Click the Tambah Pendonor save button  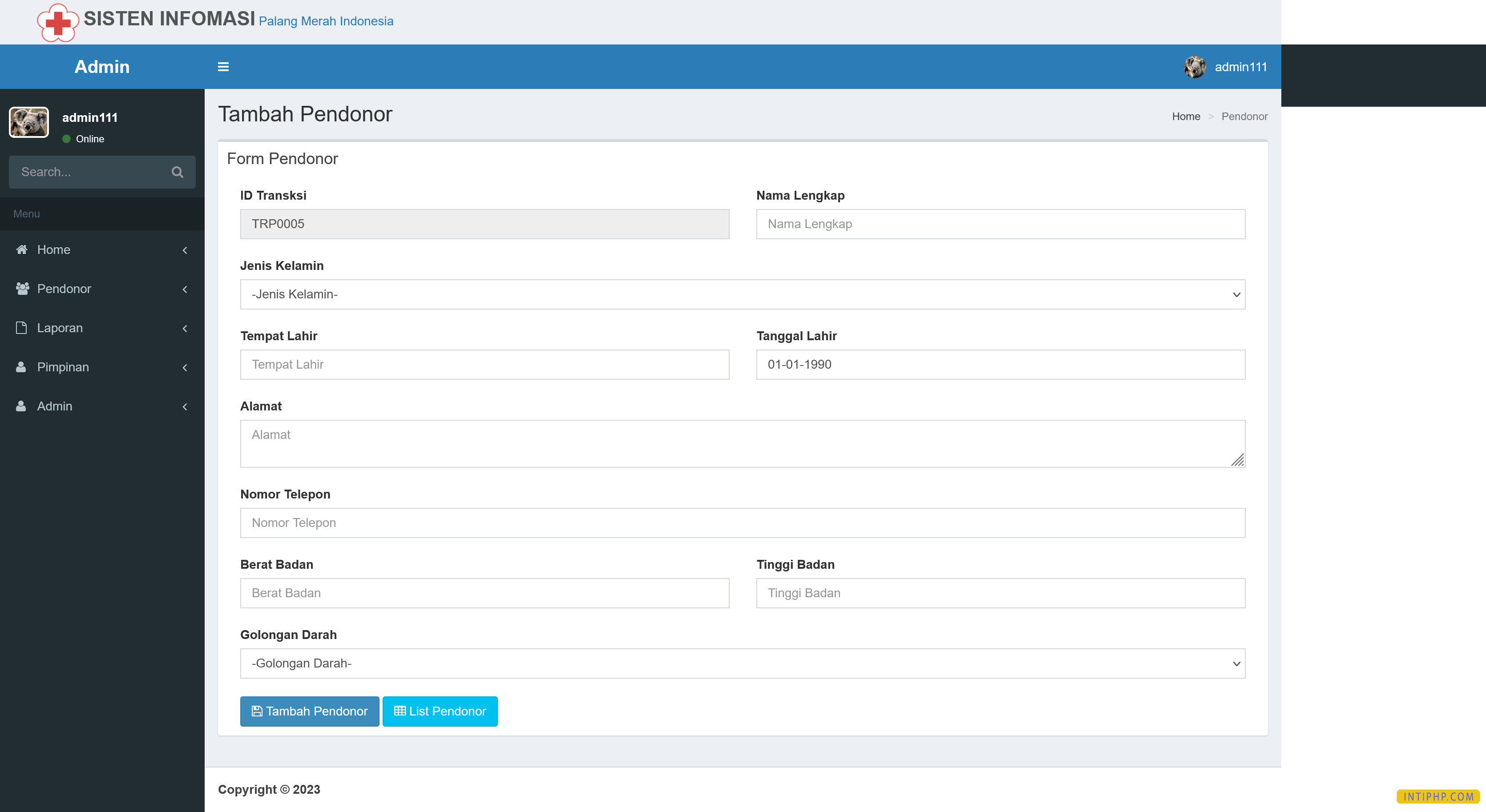pyautogui.click(x=309, y=711)
